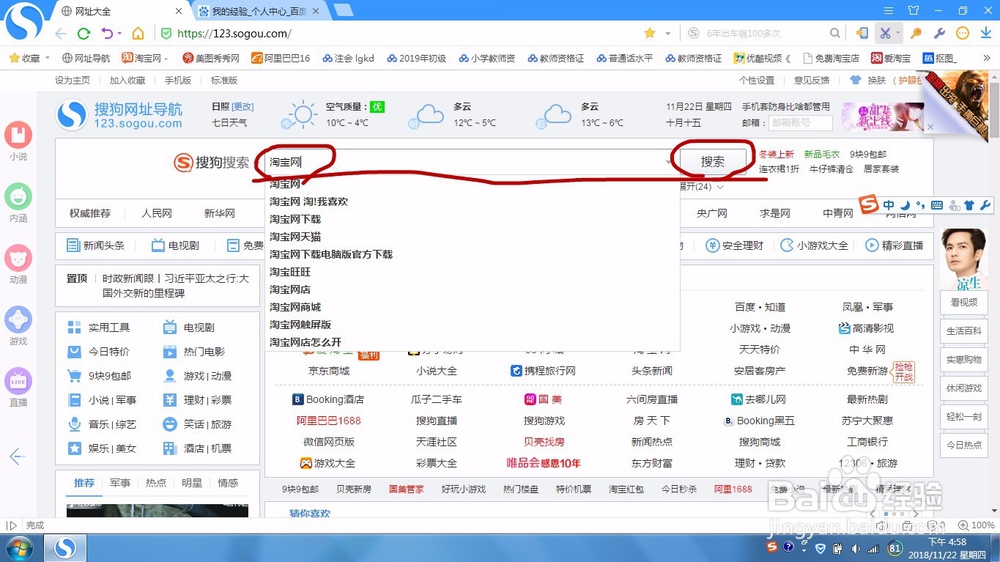Screen dimensions: 1000x562
Task: Open the 游戏 sidebar icon
Action: click(18, 320)
